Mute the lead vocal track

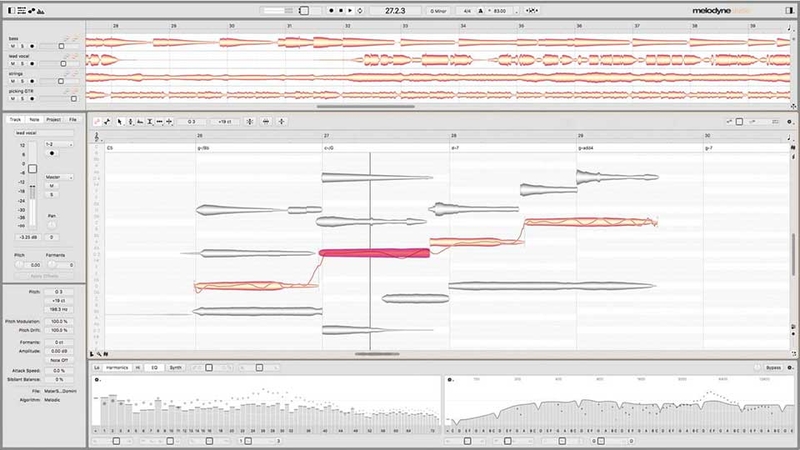click(13, 64)
